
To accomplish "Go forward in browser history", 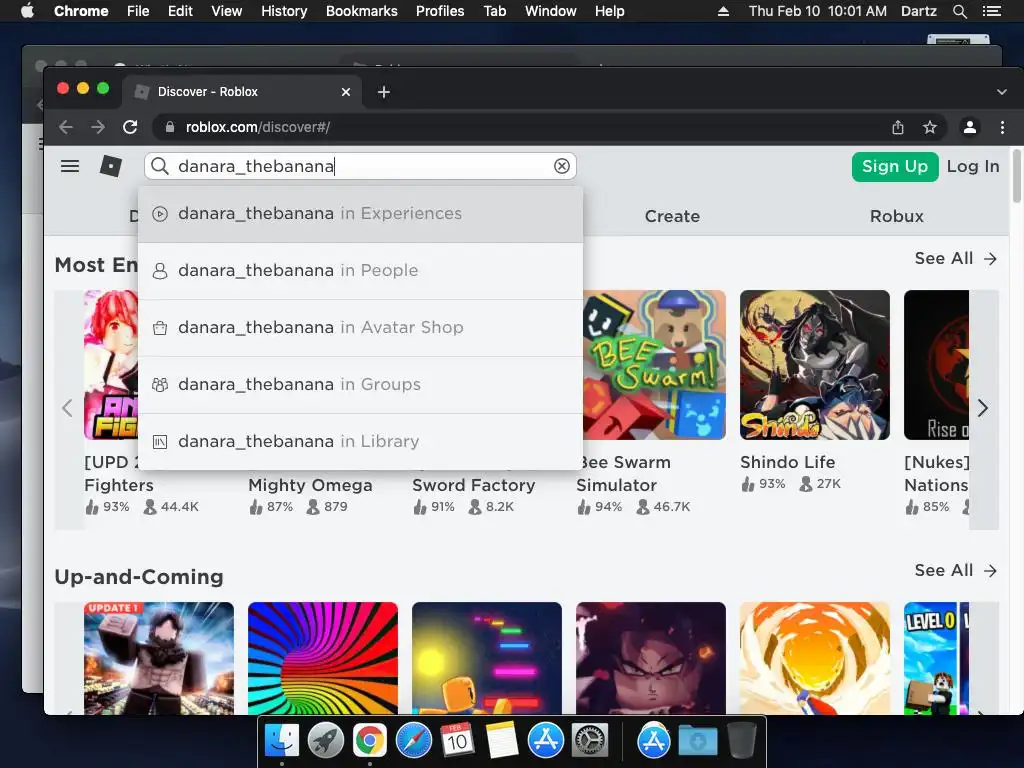I will tap(98, 127).
